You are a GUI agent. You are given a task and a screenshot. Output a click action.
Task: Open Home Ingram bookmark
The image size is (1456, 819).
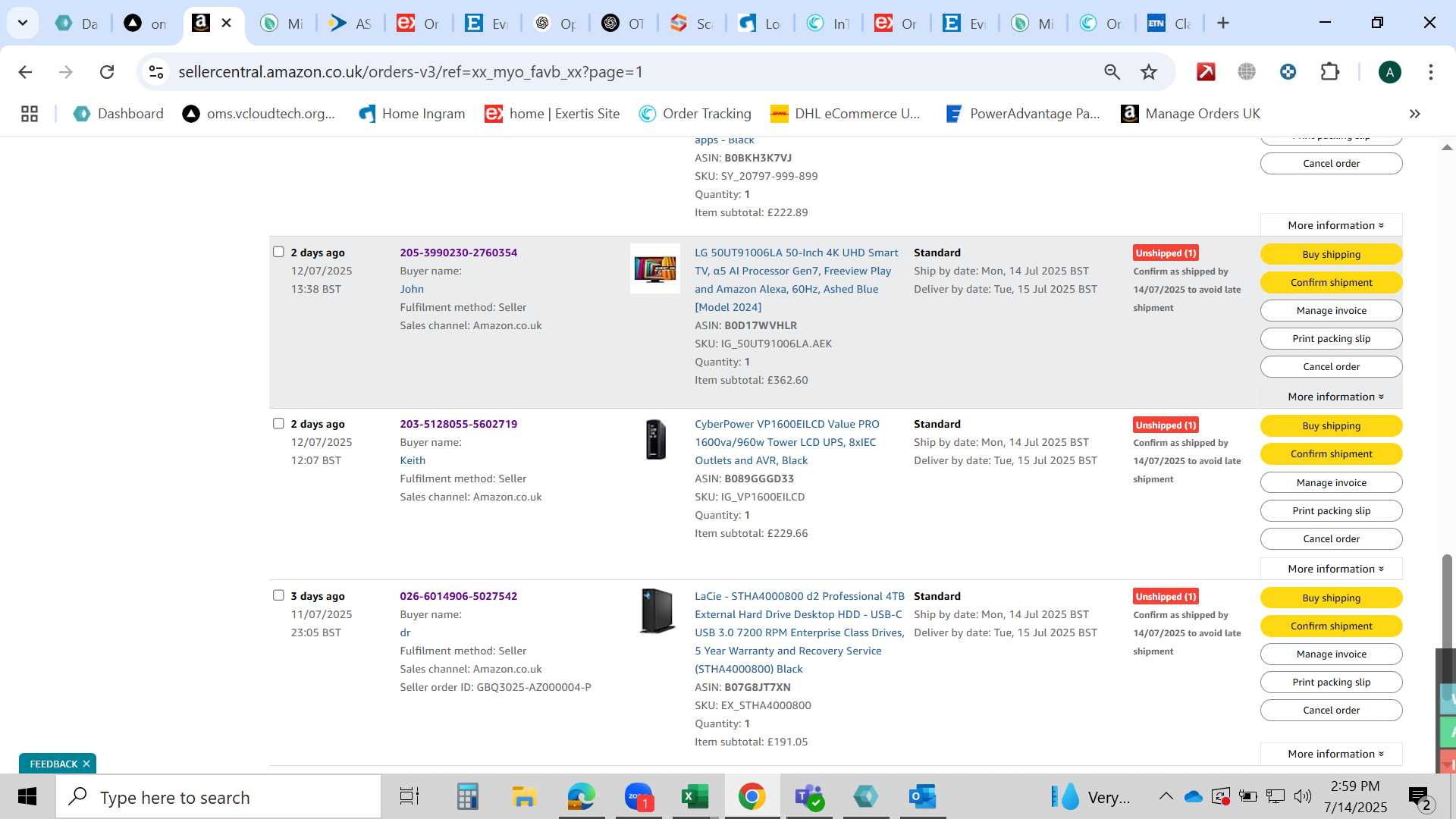tap(412, 114)
